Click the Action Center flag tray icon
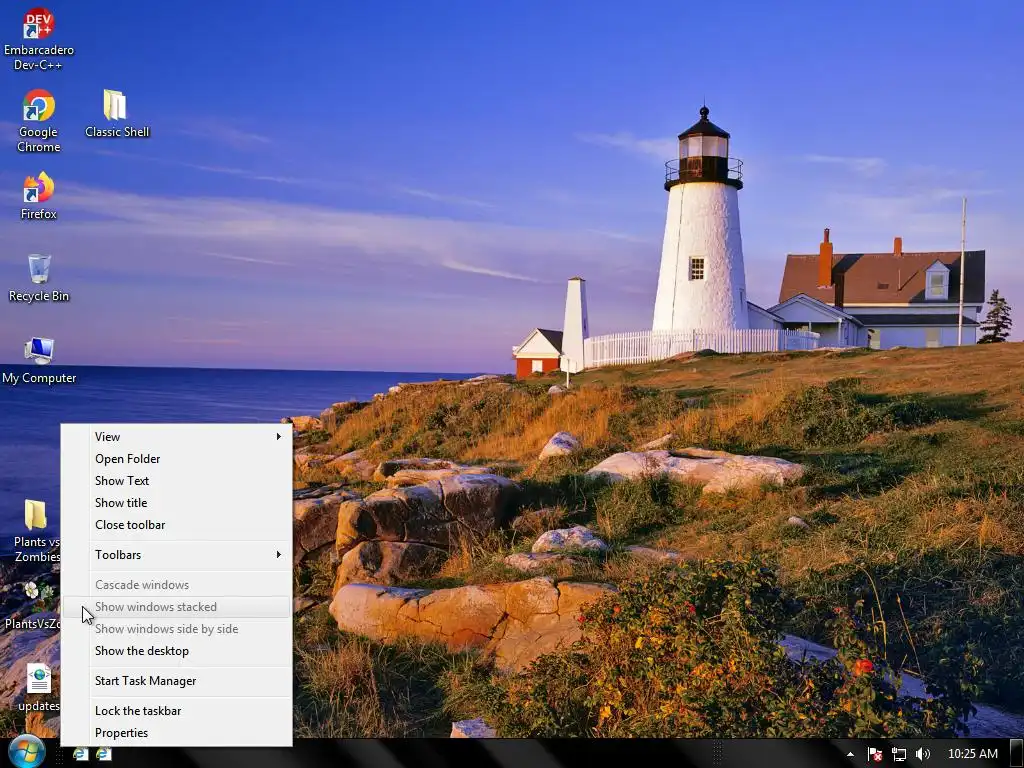The width and height of the screenshot is (1024, 768). point(875,754)
